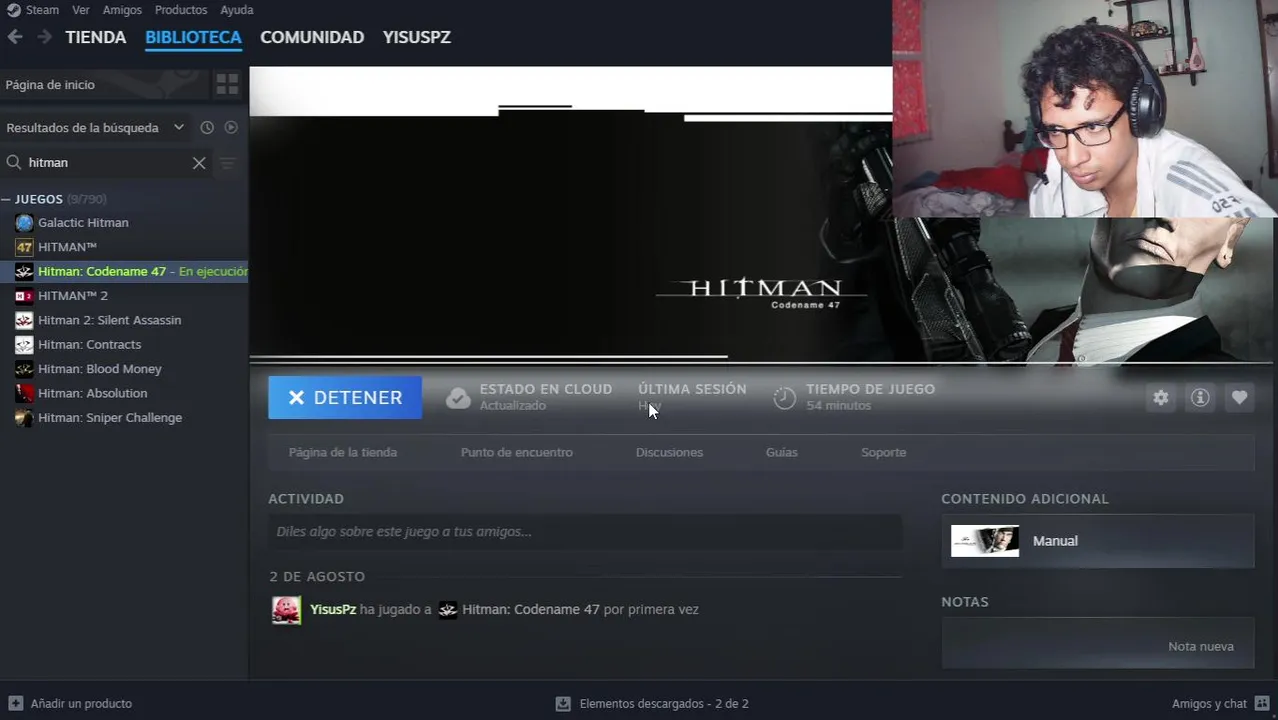This screenshot has width=1278, height=720.
Task: Click the Manual thumbnail image
Action: (985, 541)
